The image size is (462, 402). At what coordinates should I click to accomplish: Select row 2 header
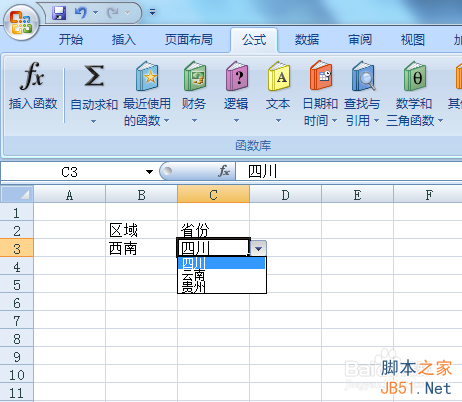pyautogui.click(x=17, y=230)
